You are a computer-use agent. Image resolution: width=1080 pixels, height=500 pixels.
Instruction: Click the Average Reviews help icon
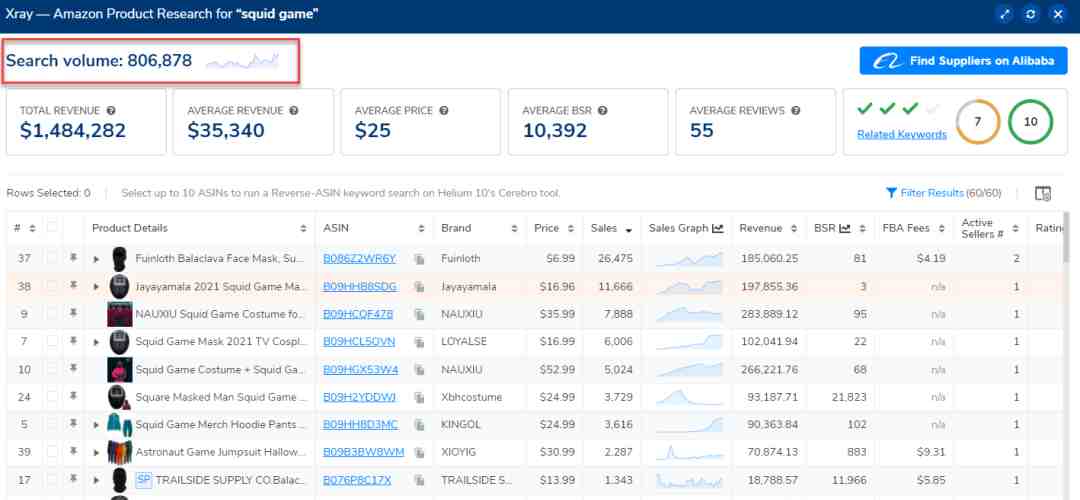796,110
